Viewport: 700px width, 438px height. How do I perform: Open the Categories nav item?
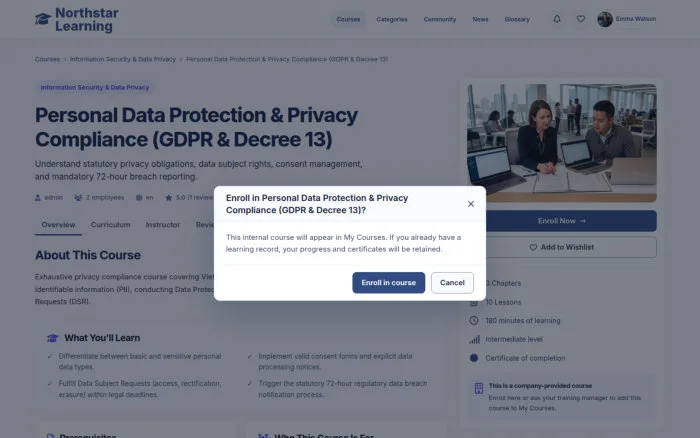(392, 19)
